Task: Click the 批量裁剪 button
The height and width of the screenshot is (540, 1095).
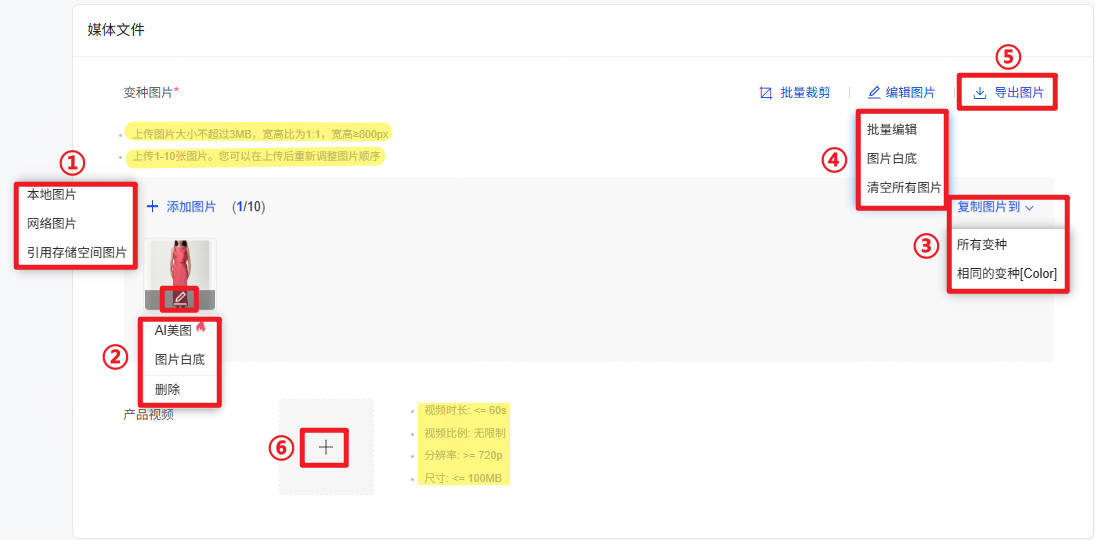Action: [795, 92]
